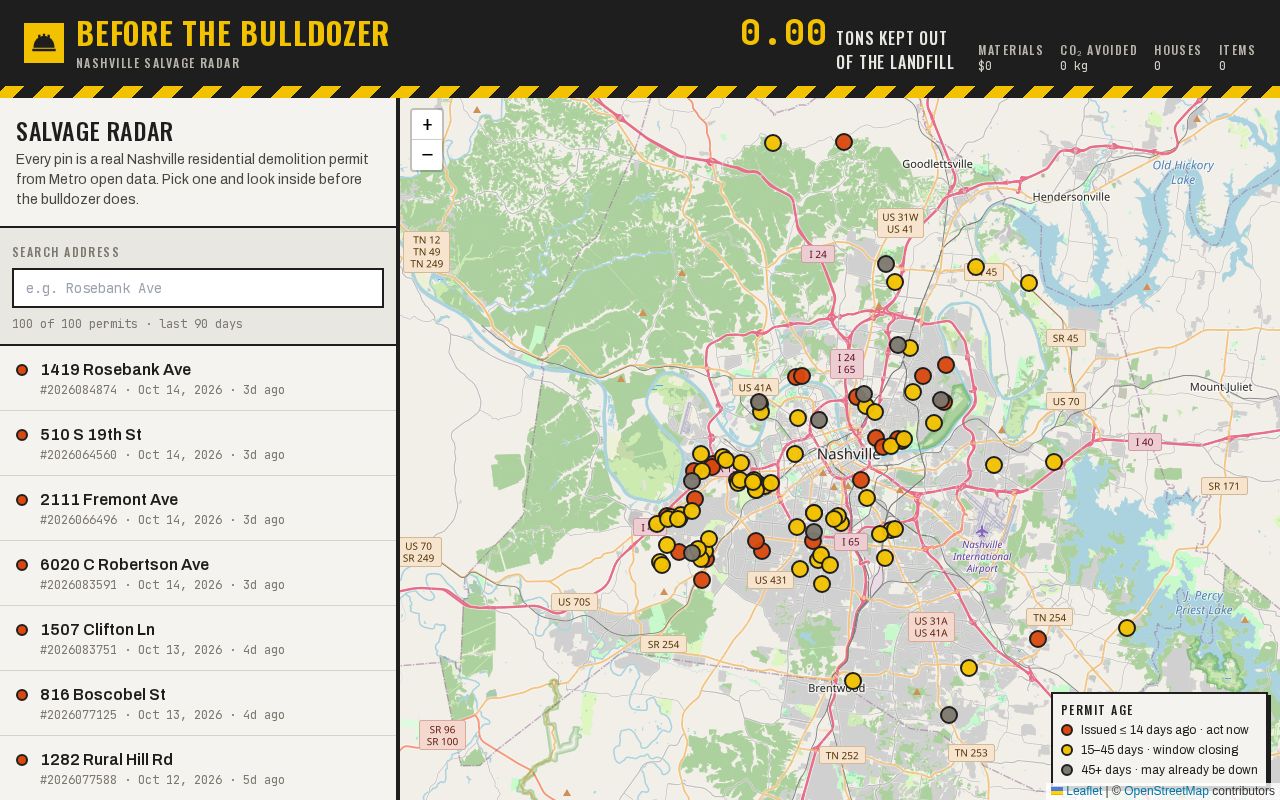Click the red pin west of Goodlettsville
The image size is (1280, 800).
(844, 143)
